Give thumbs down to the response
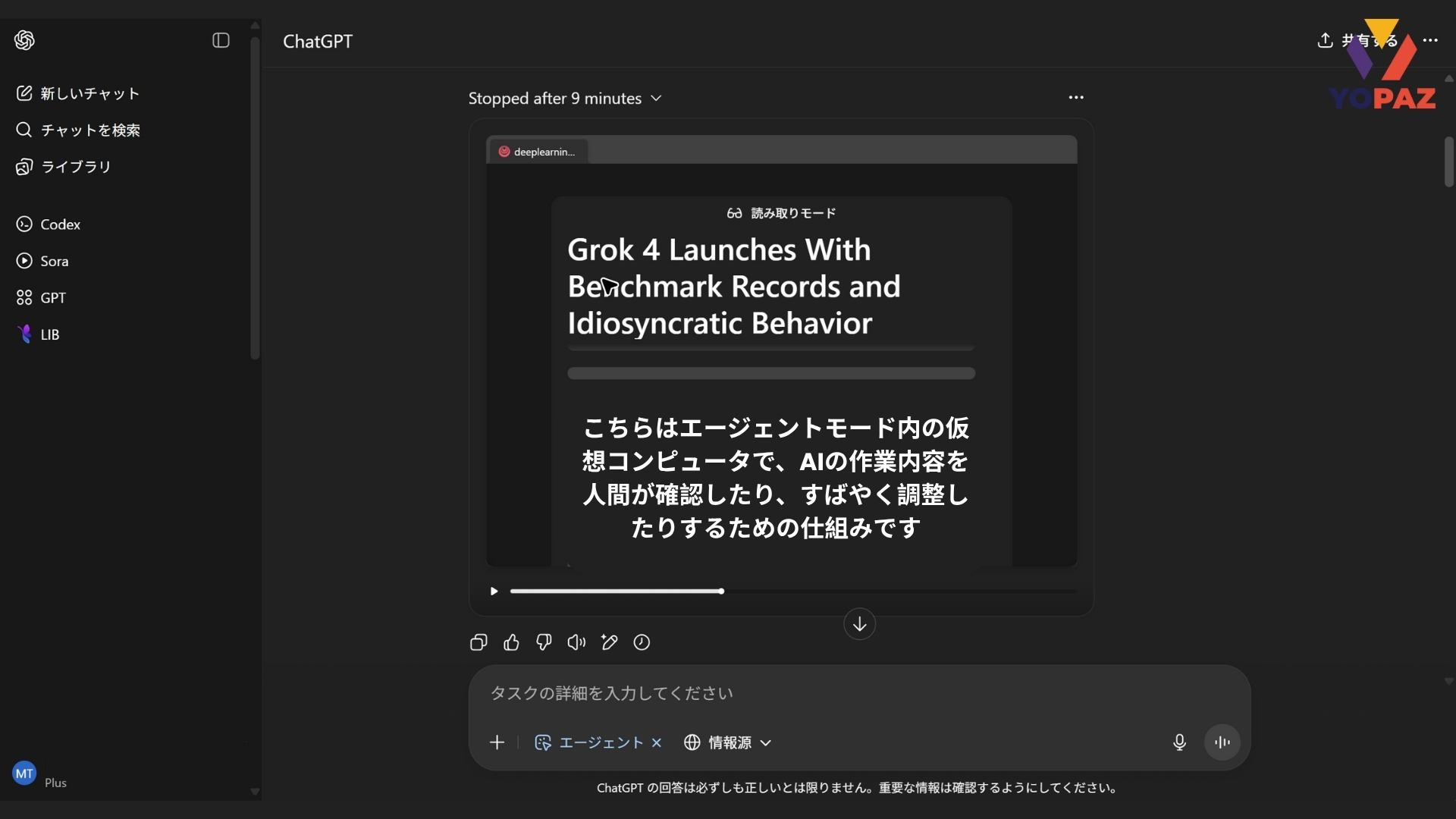Viewport: 1456px width, 819px height. point(544,642)
